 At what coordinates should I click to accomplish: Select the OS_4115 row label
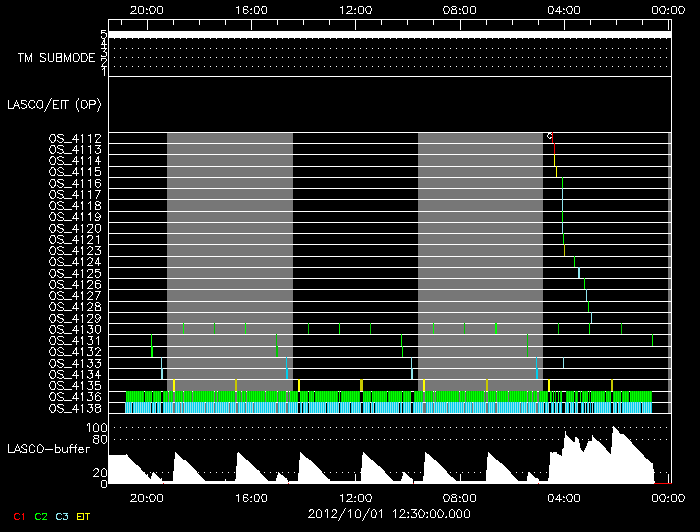coord(75,172)
